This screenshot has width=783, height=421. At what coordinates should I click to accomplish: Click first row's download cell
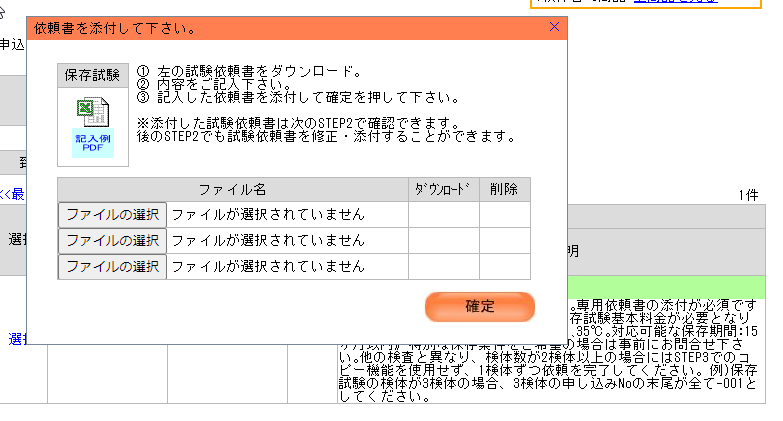[443, 214]
